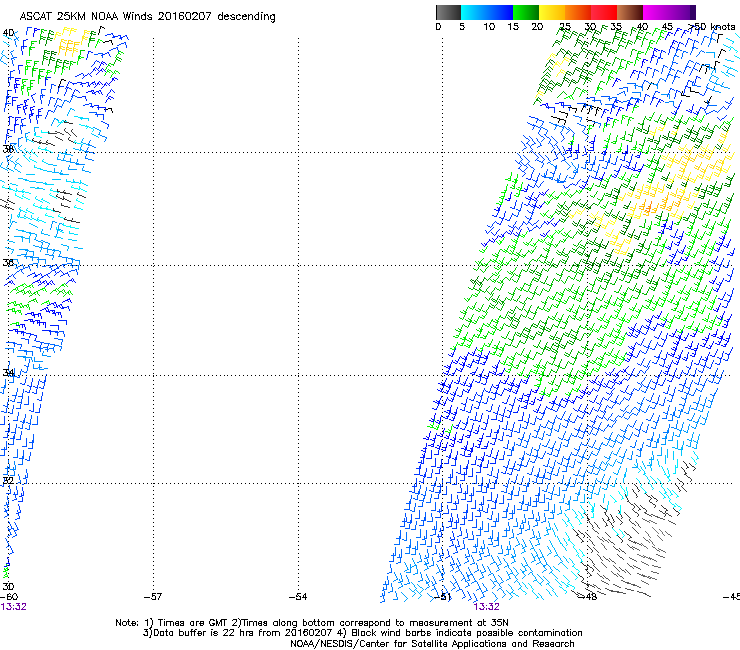Click the brown 35-40 knots color segment
Image resolution: width=740 pixels, height=650 pixels.
coord(630,12)
